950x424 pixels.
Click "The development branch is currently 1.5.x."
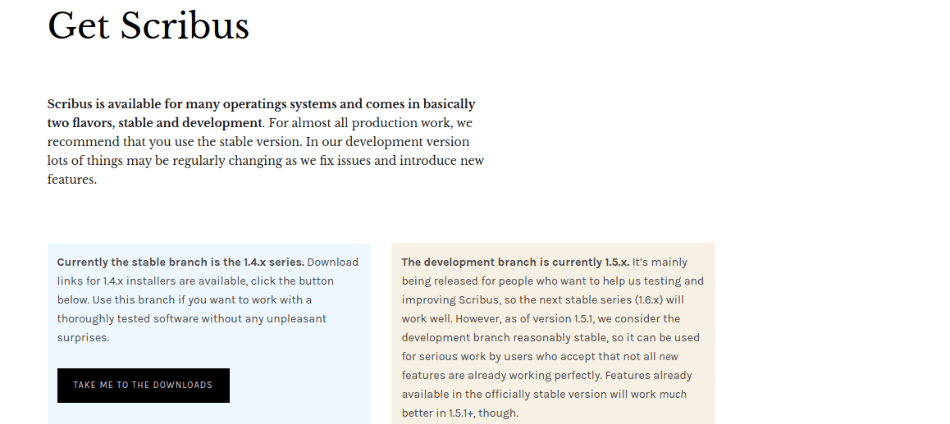coord(516,262)
